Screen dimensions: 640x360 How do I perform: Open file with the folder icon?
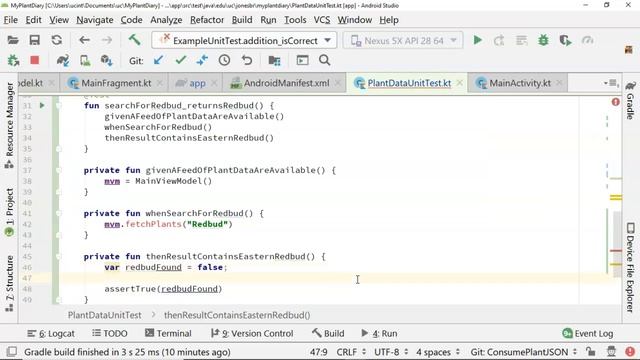coord(13,40)
